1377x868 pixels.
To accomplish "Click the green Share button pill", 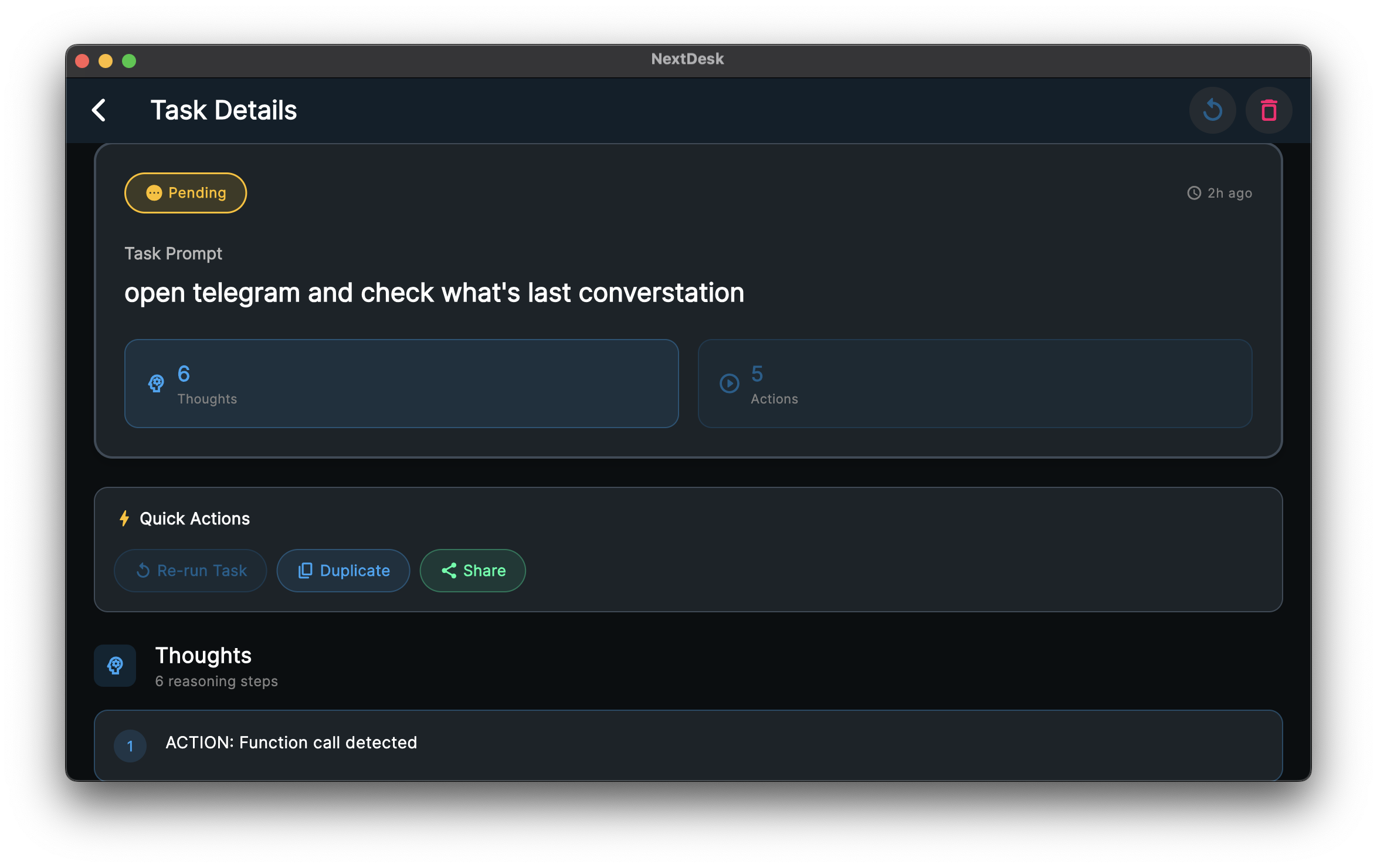I will [x=473, y=570].
